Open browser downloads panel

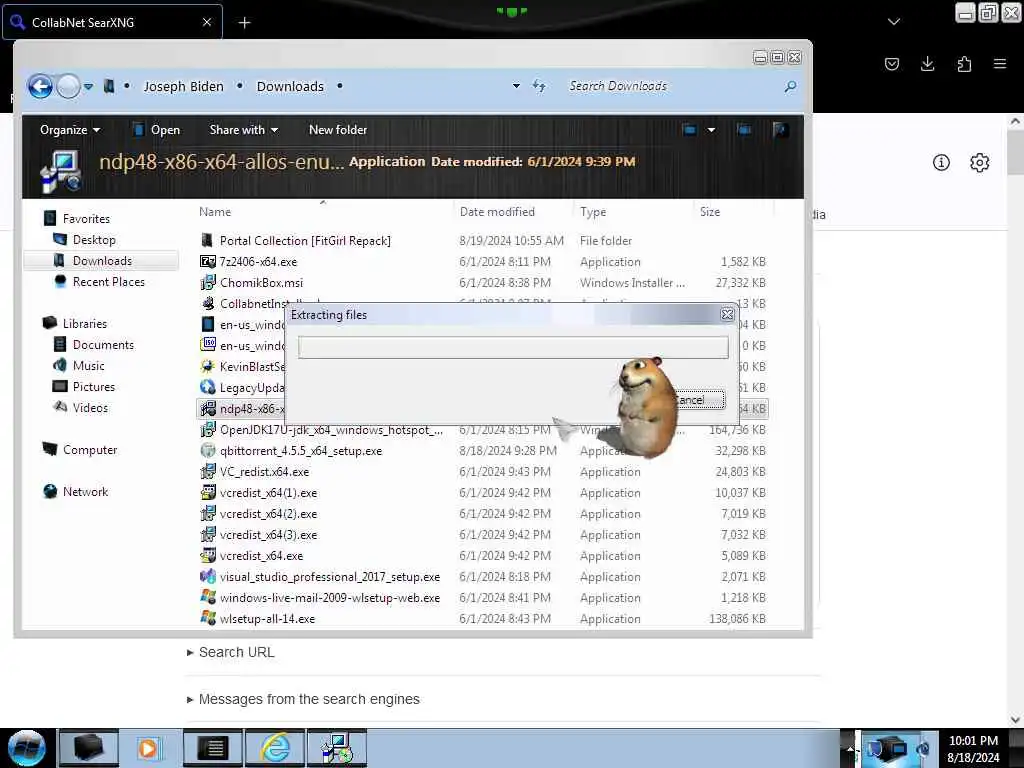pyautogui.click(x=927, y=64)
